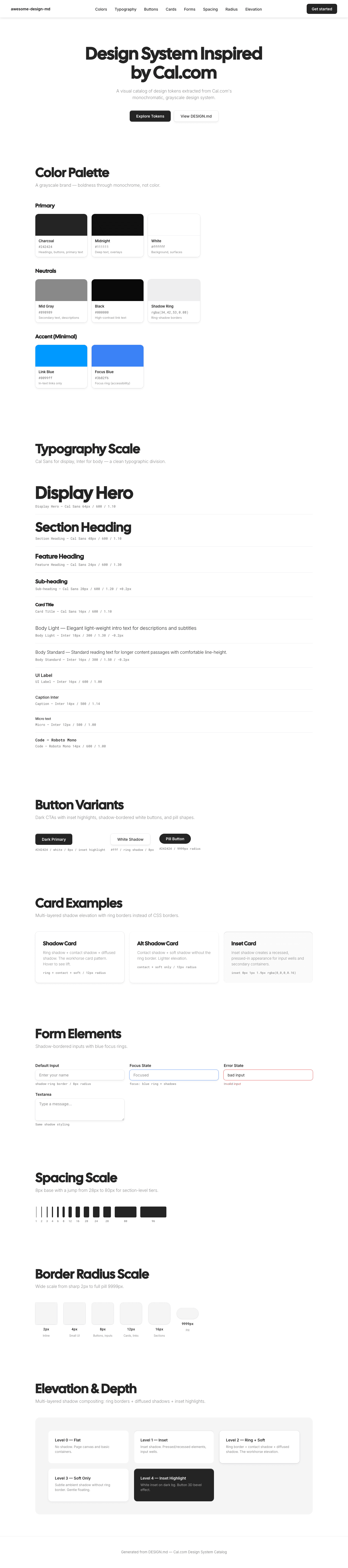Click the White Shadow button example

pos(130,839)
